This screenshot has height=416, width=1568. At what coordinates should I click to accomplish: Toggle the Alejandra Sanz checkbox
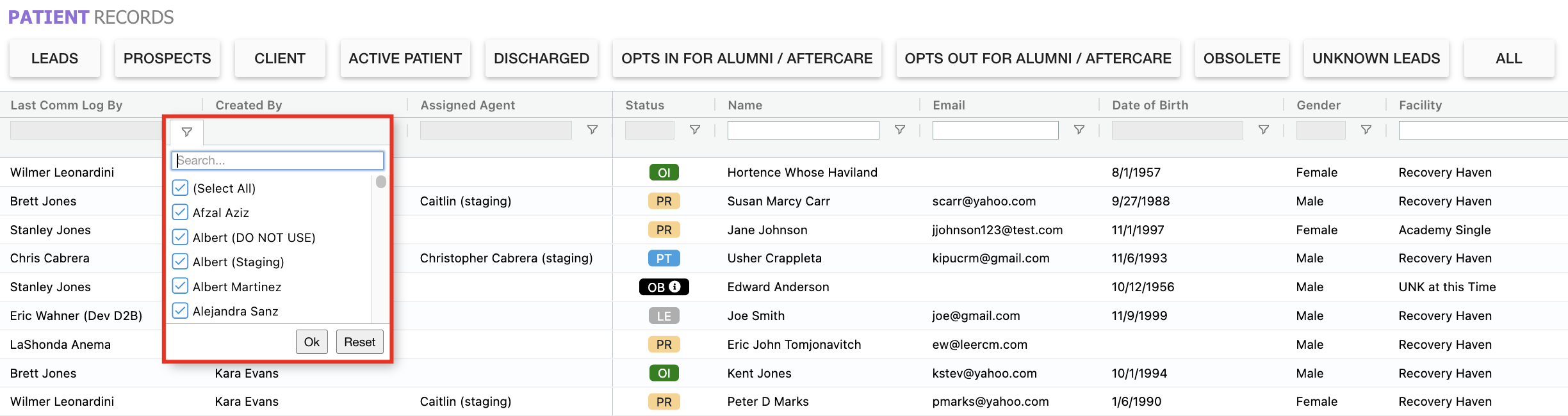pyautogui.click(x=181, y=311)
